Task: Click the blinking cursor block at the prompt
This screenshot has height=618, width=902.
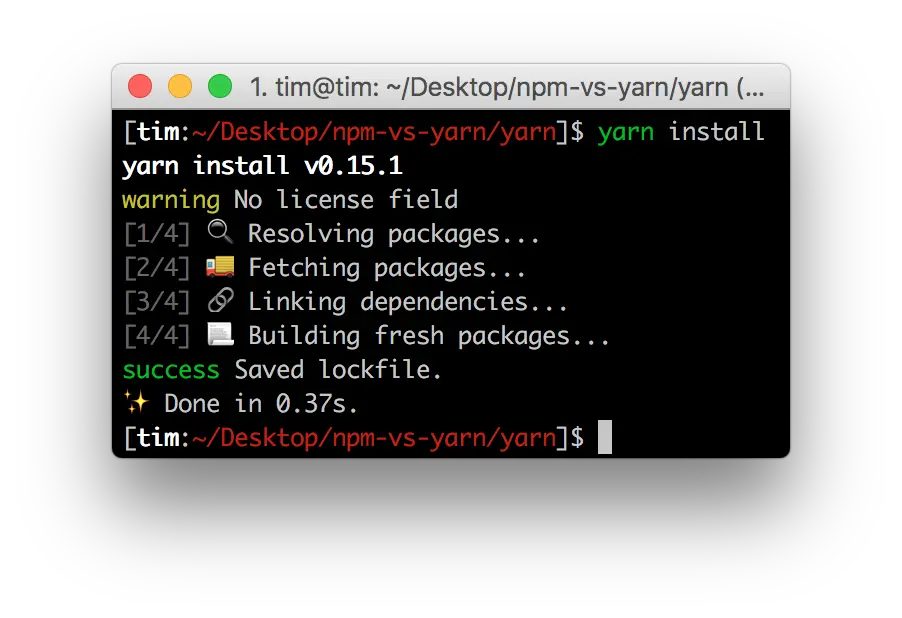Action: [605, 437]
